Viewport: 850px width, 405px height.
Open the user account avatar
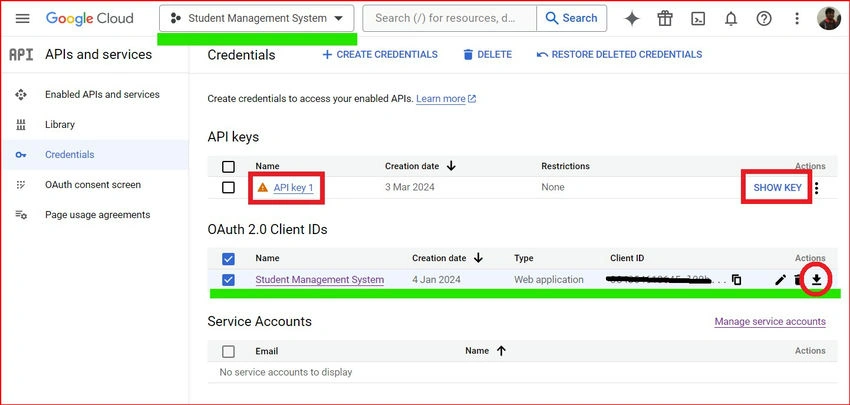pos(829,18)
